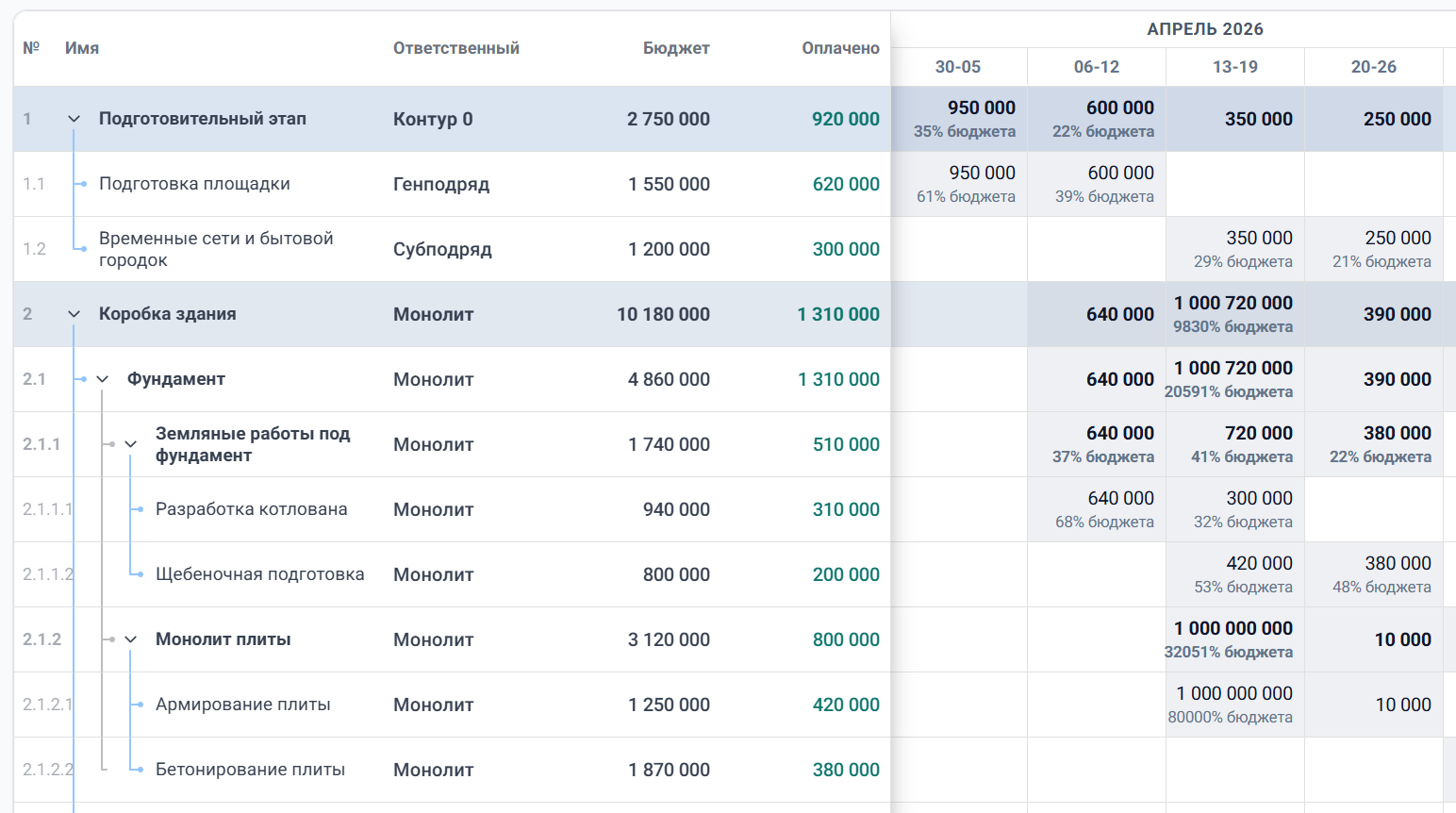1456x813 pixels.
Task: Click the 1 000 720 000 cell with 9830% бюджета
Action: click(1235, 314)
